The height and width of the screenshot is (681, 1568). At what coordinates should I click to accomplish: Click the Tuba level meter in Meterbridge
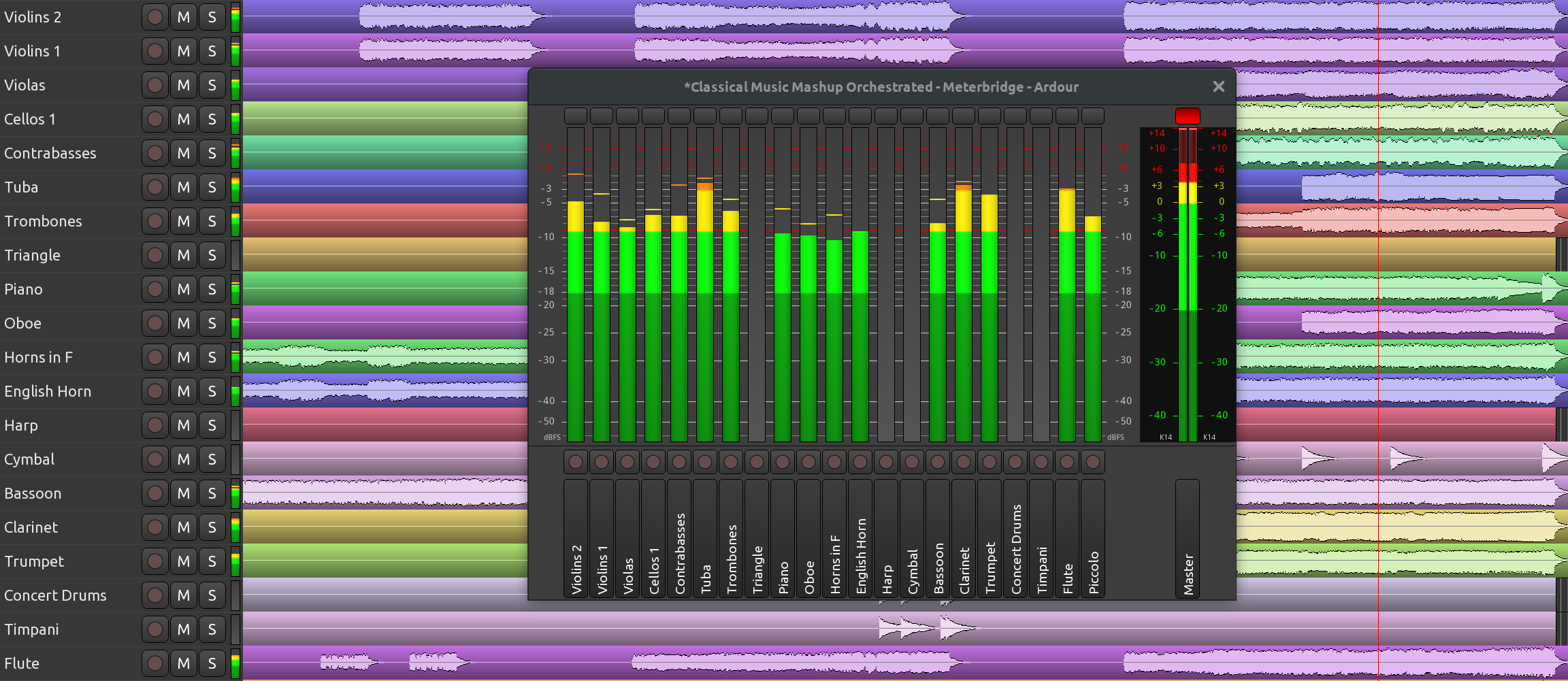(x=705, y=284)
